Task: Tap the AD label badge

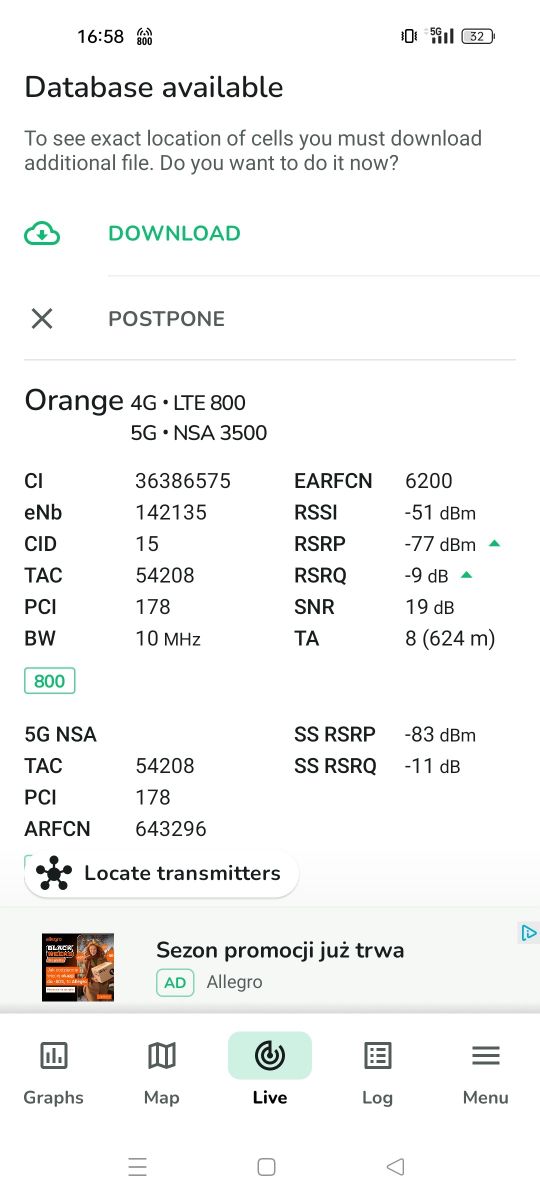Action: click(175, 982)
